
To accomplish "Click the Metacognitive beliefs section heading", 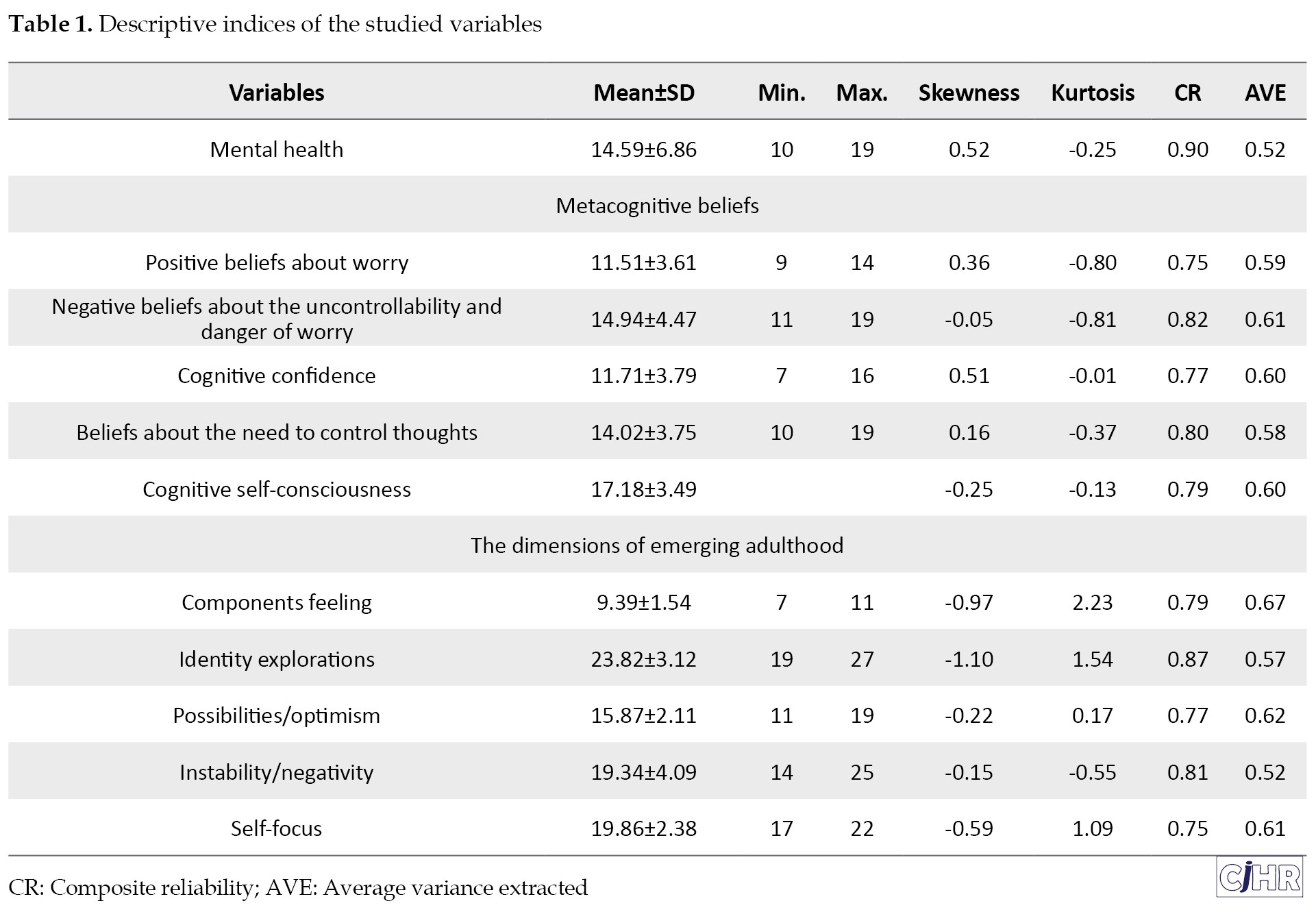I will (657, 206).
